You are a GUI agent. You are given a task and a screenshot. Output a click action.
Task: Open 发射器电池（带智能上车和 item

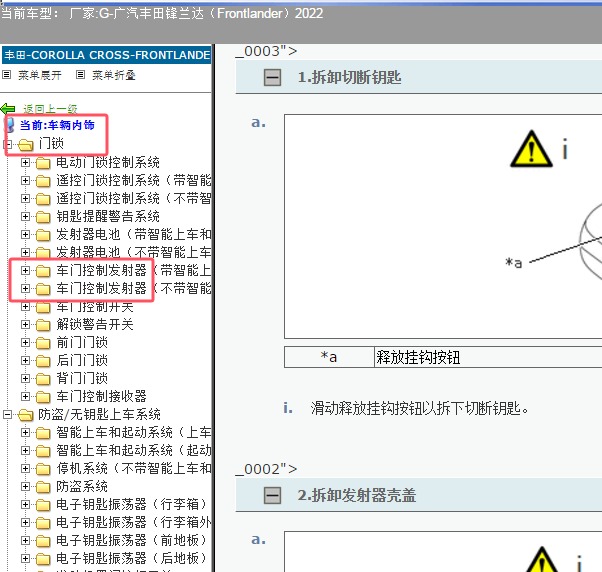click(134, 235)
